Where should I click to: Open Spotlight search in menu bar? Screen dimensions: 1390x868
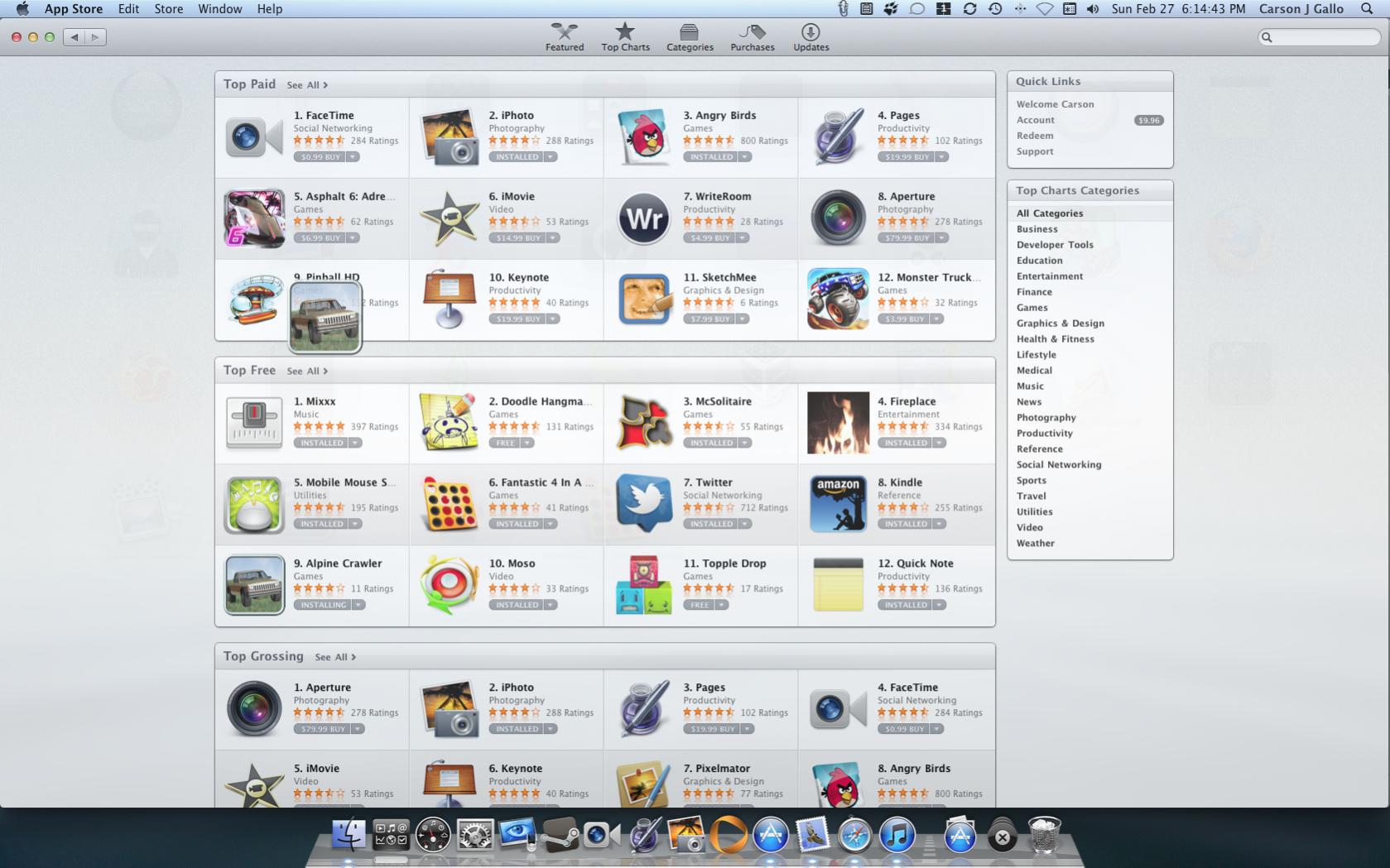pyautogui.click(x=1367, y=9)
